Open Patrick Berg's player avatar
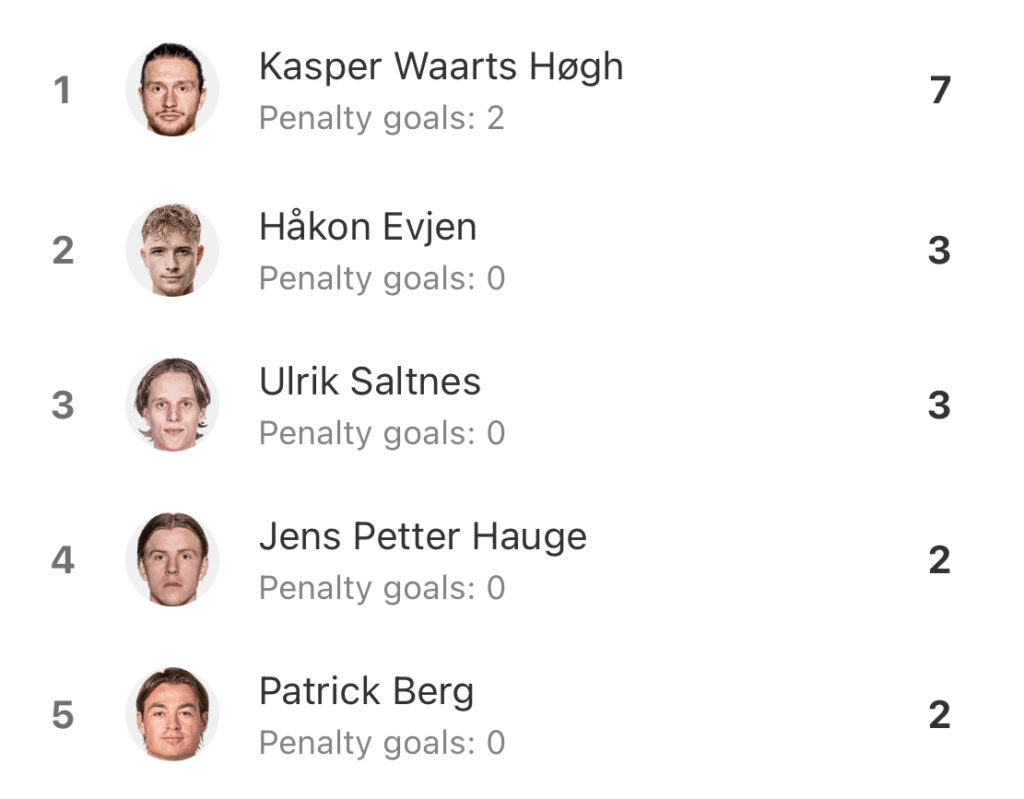1024x799 pixels. (x=172, y=714)
